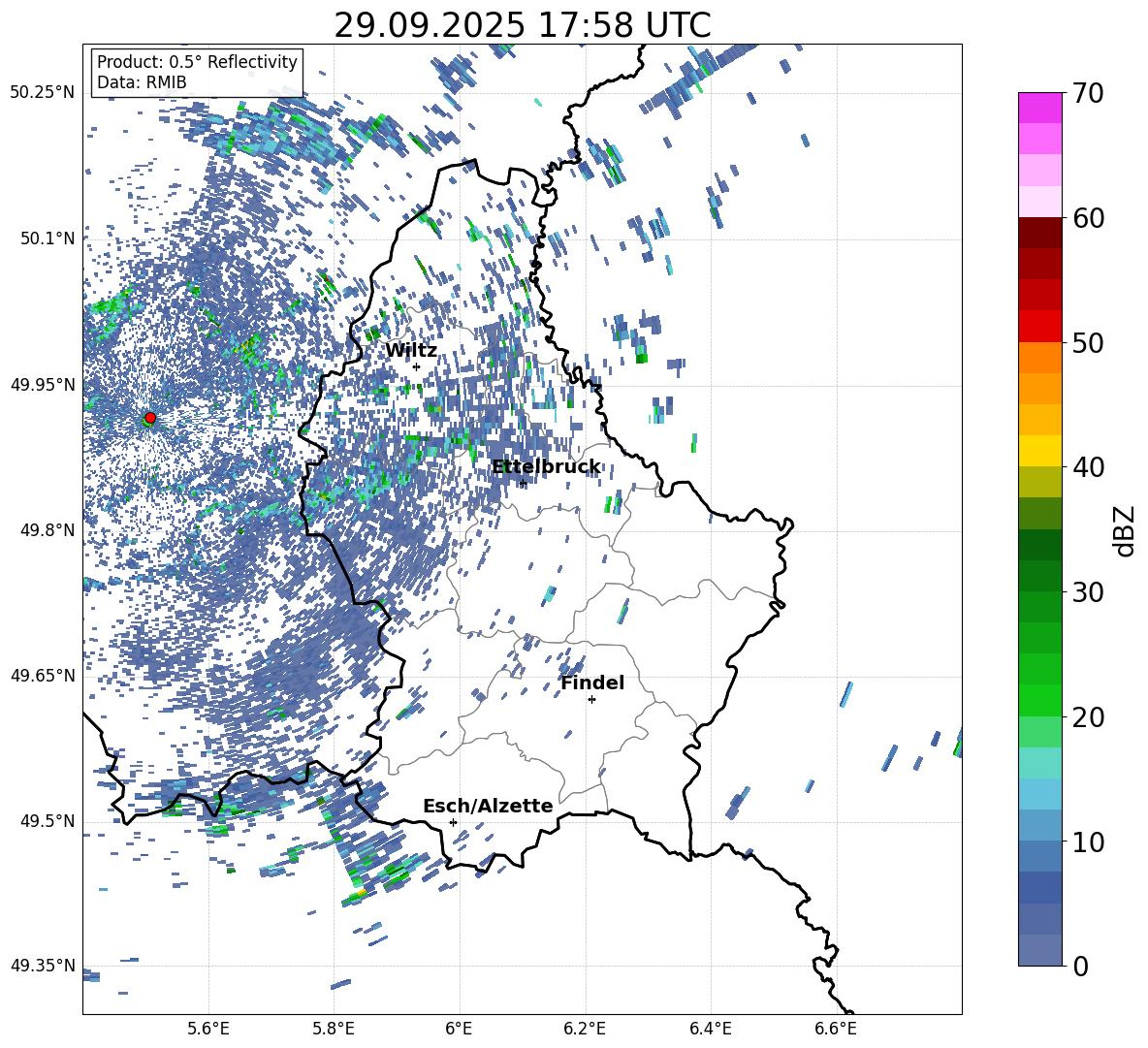Select the Ettelbruck city label
Viewport: 1148px width, 1048px height.
click(x=546, y=467)
